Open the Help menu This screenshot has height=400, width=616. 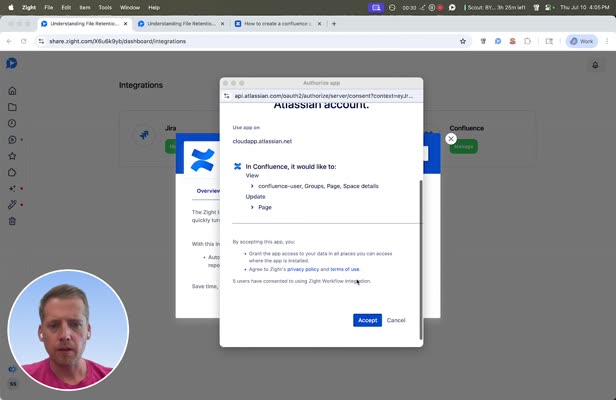154,7
